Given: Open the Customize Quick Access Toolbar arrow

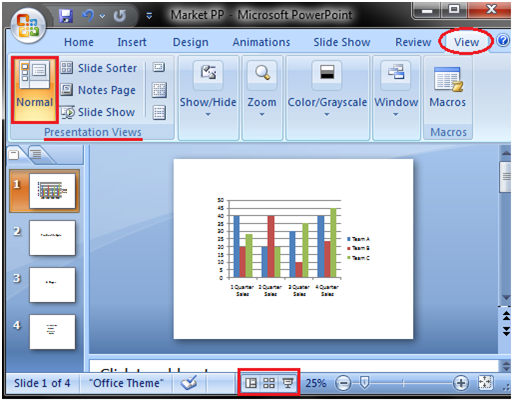Looking at the screenshot, I should tap(149, 16).
